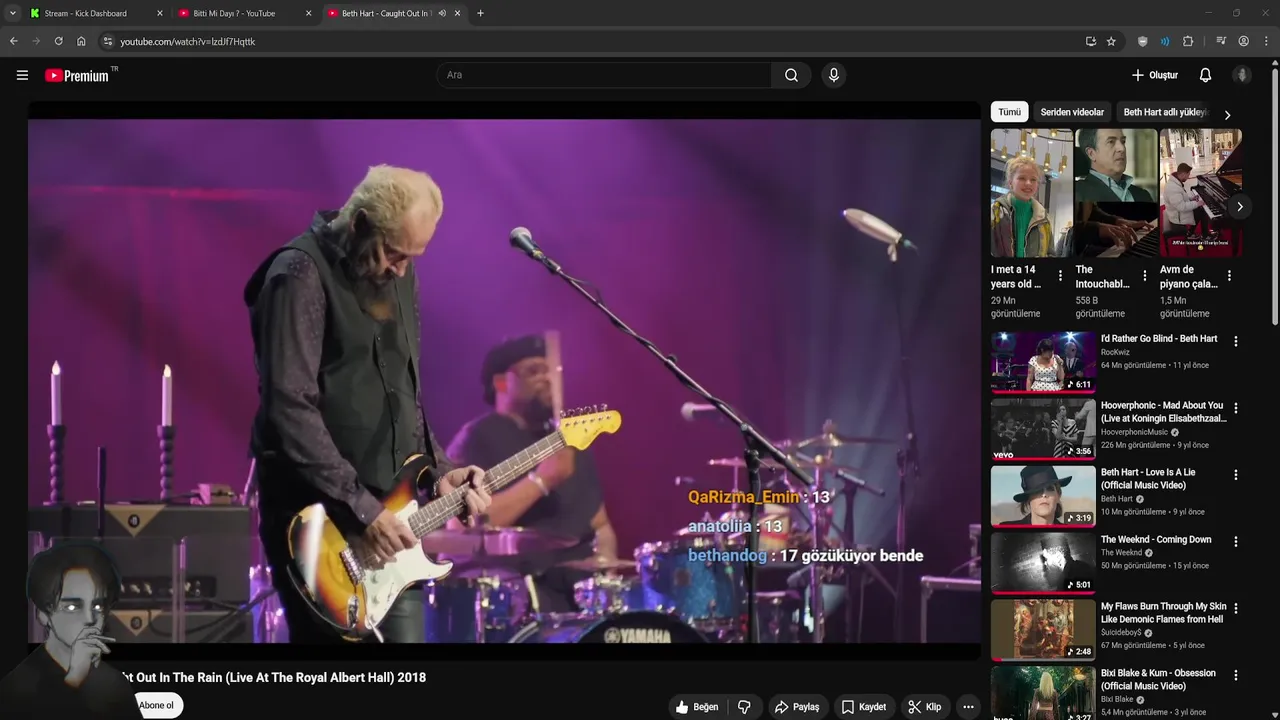The image size is (1280, 720).
Task: Open The Intouchables short thumbnail
Action: [1116, 193]
